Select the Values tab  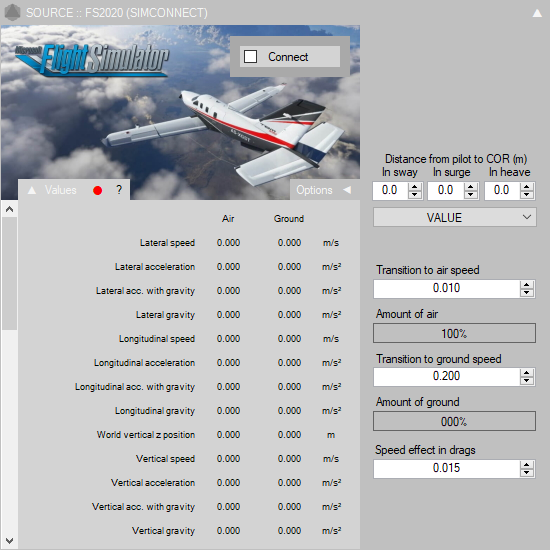[x=60, y=190]
